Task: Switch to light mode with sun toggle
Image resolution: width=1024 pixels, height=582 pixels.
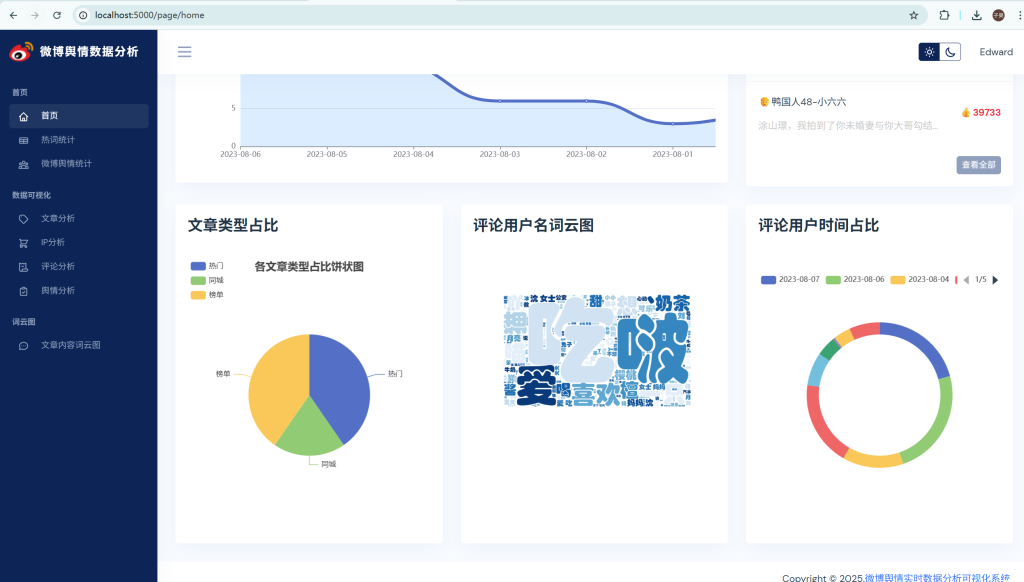Action: point(930,52)
